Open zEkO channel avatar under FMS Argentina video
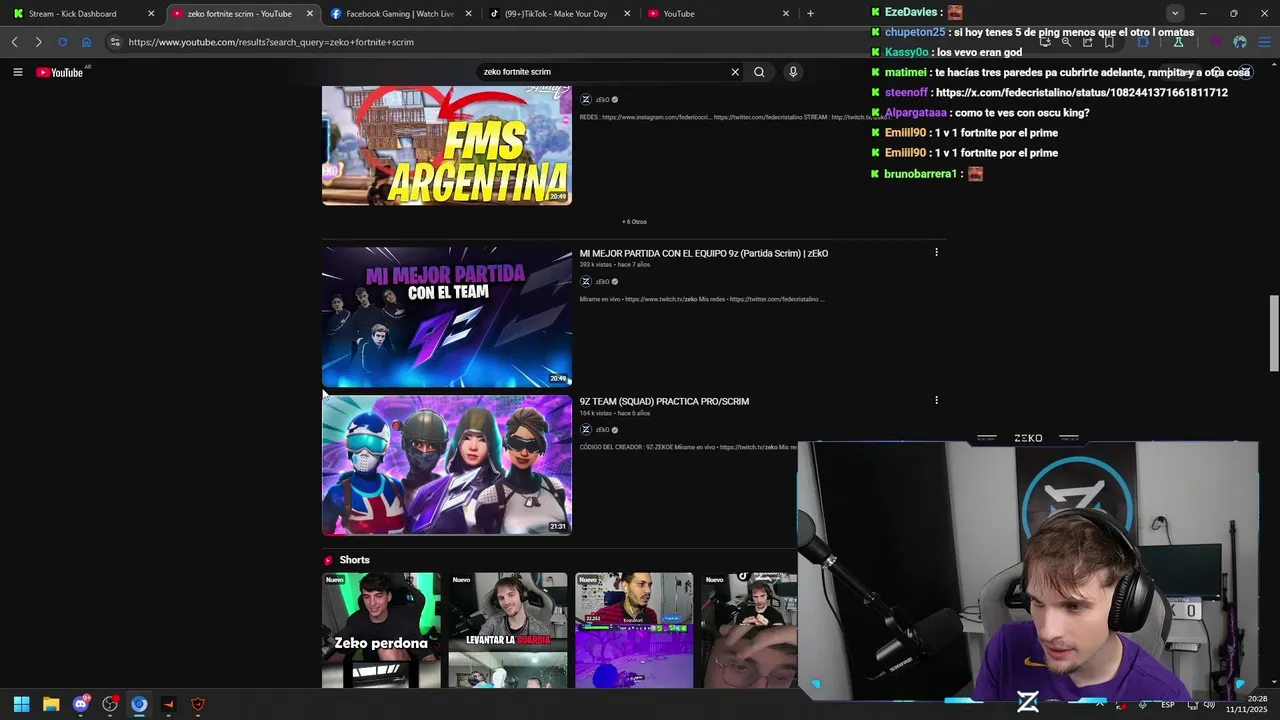Viewport: 1280px width, 720px height. point(586,99)
